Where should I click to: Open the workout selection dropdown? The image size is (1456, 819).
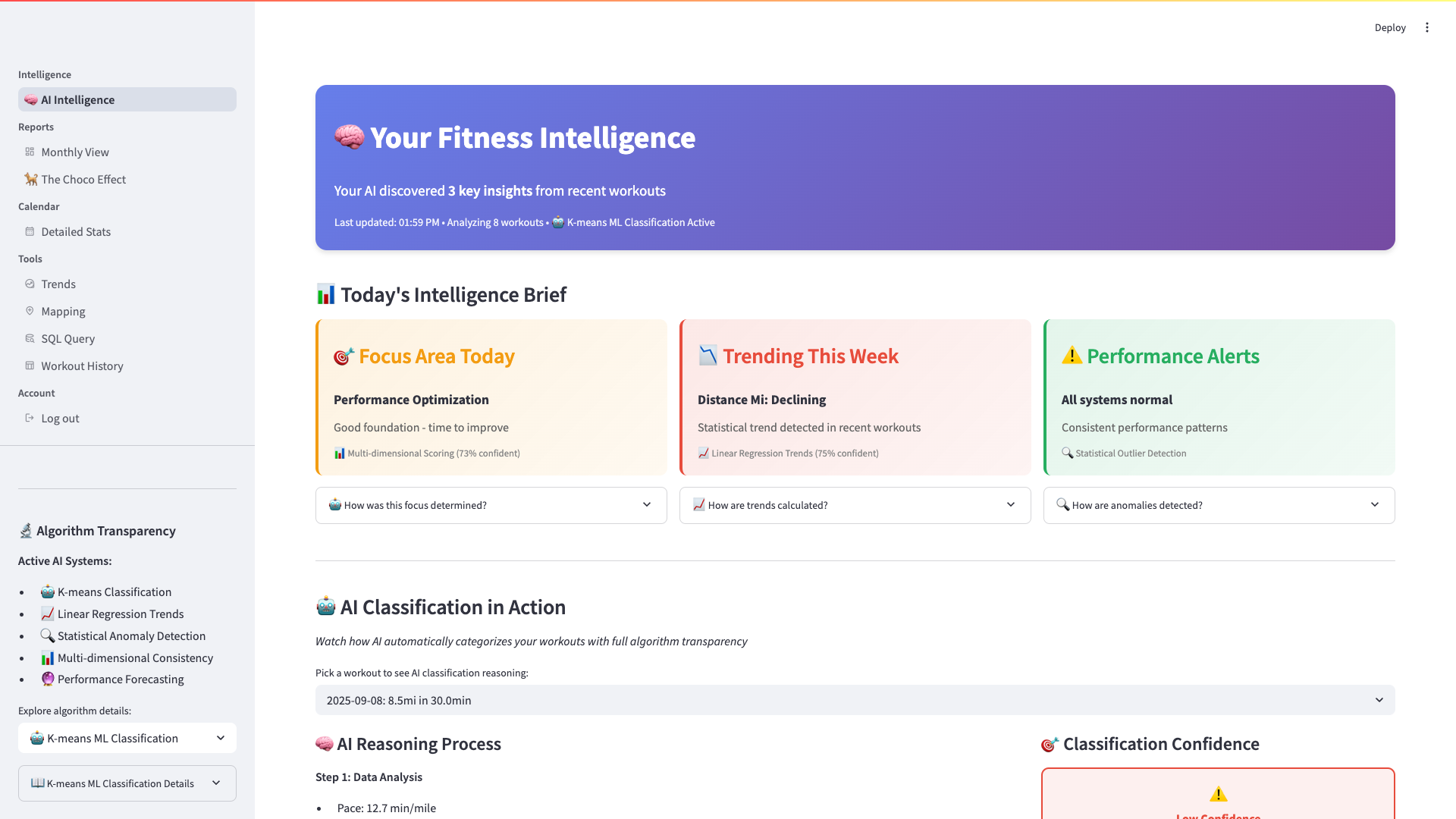click(x=855, y=700)
